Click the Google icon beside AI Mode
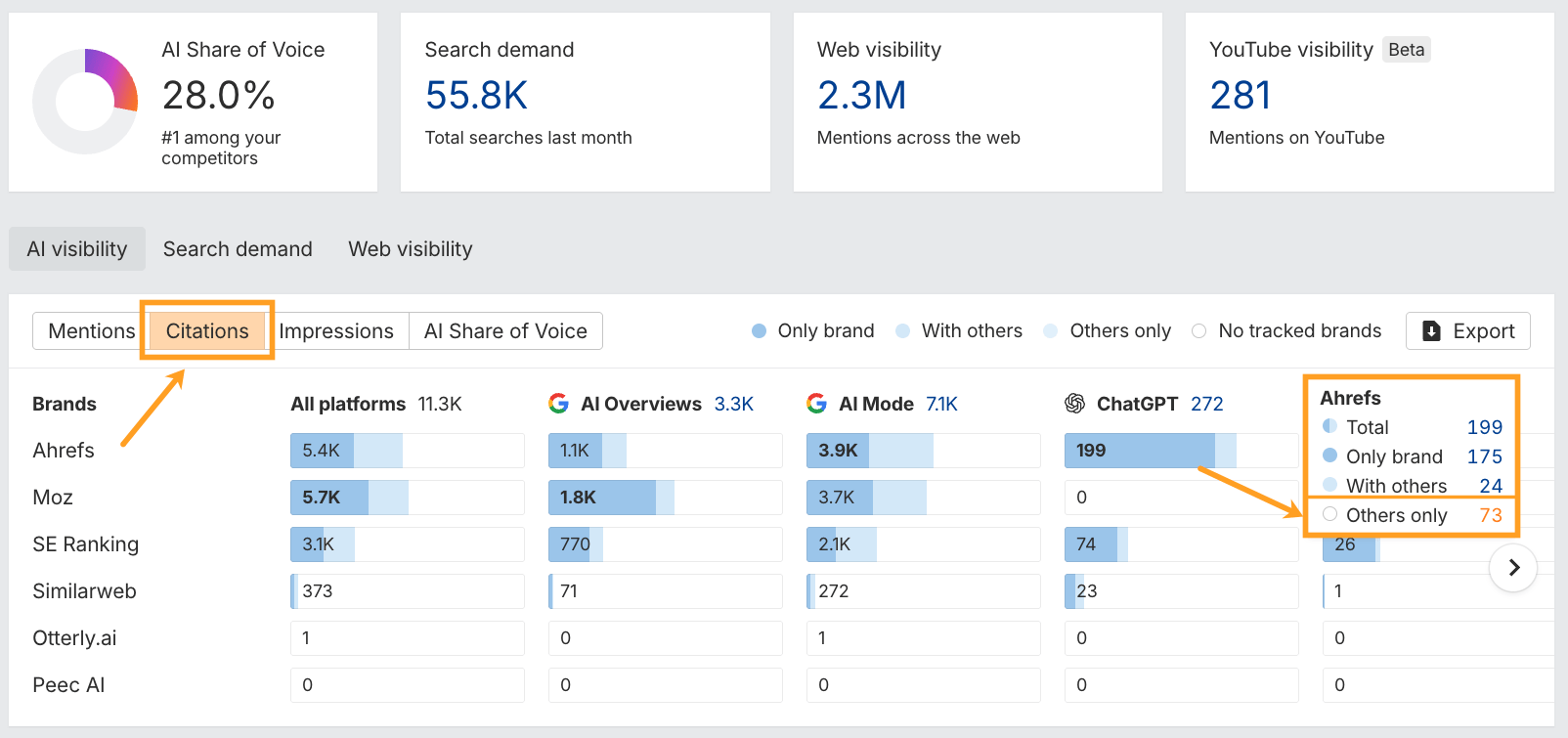The height and width of the screenshot is (738, 1568). pos(816,404)
